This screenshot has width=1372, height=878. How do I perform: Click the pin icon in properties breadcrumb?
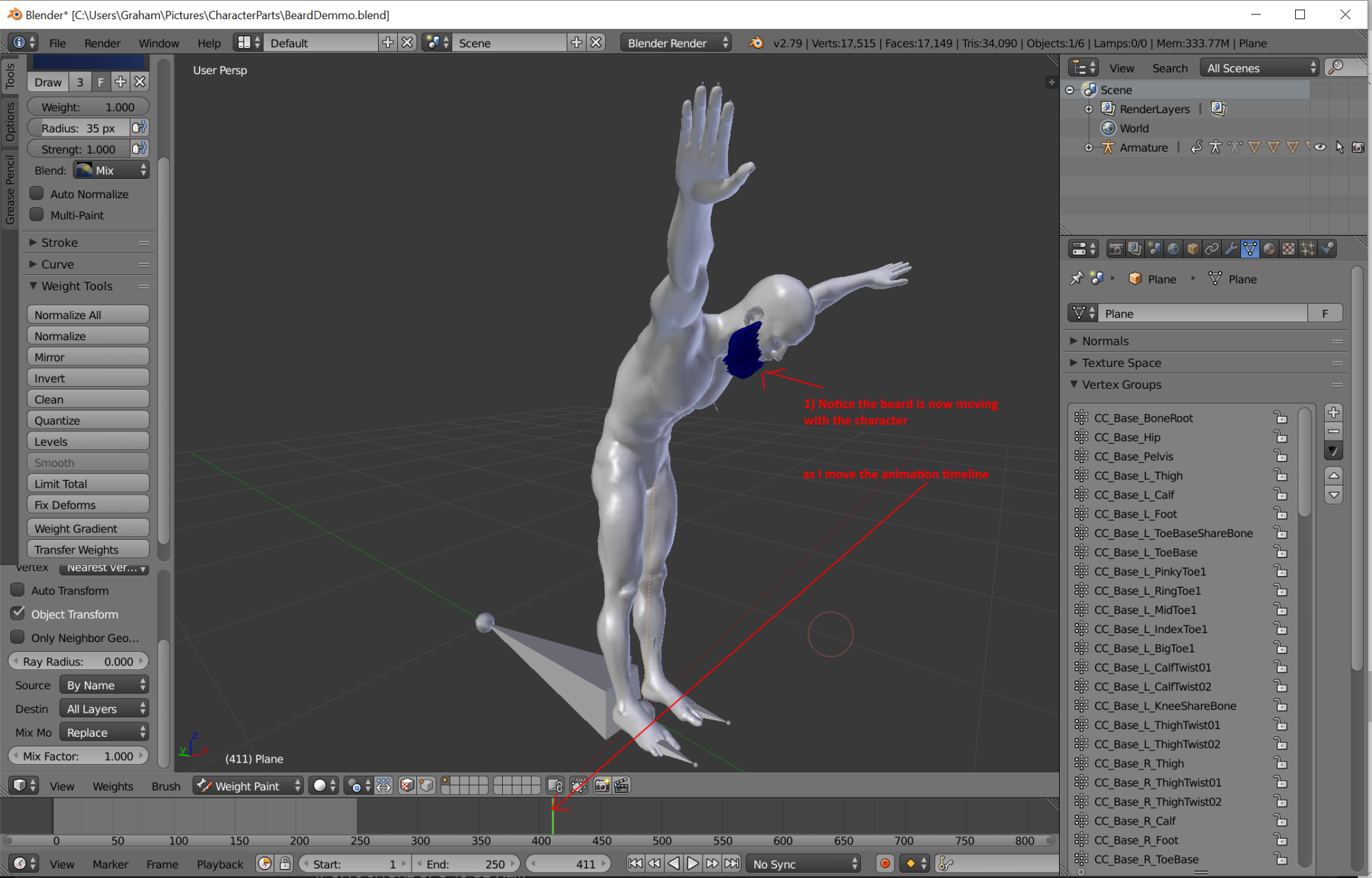[1076, 278]
